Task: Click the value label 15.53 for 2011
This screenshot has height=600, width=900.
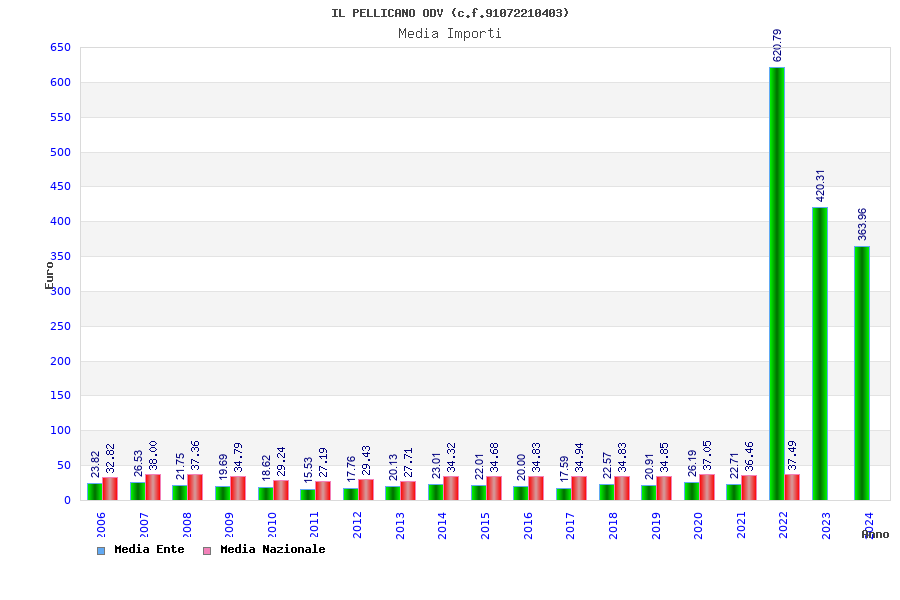Action: pos(308,470)
